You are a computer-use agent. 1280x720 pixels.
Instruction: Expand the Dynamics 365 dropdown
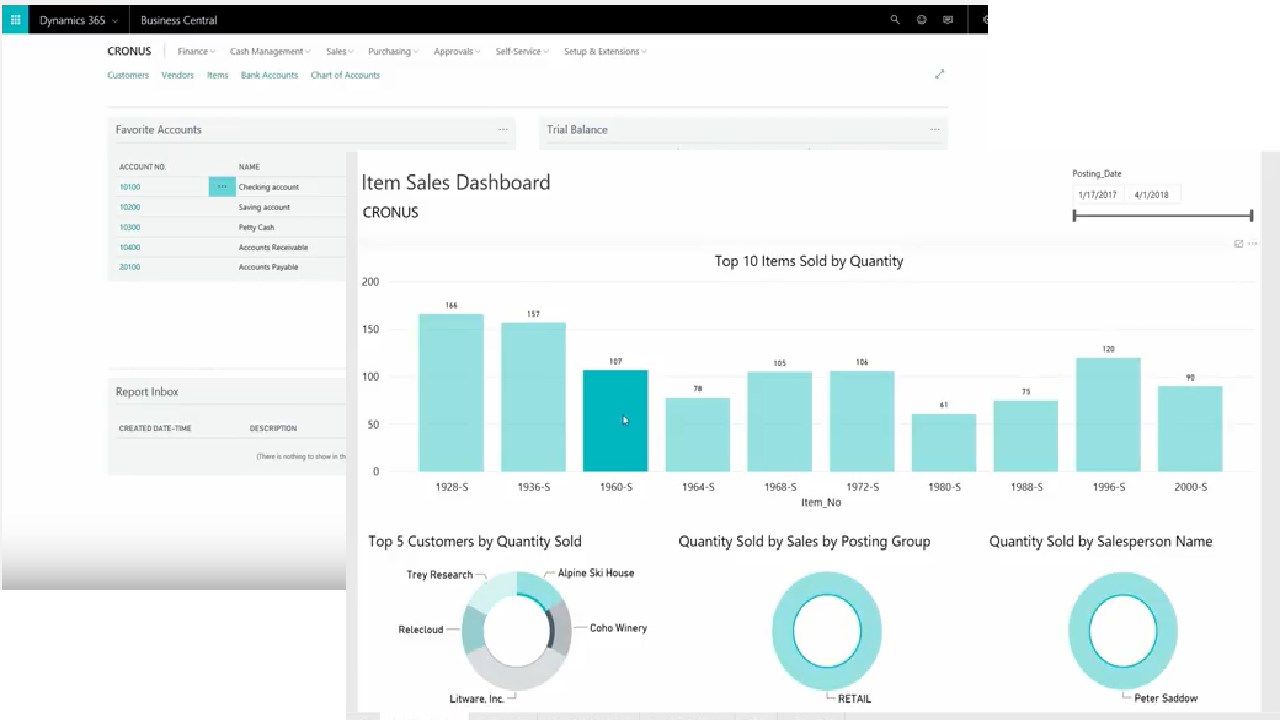coord(78,20)
